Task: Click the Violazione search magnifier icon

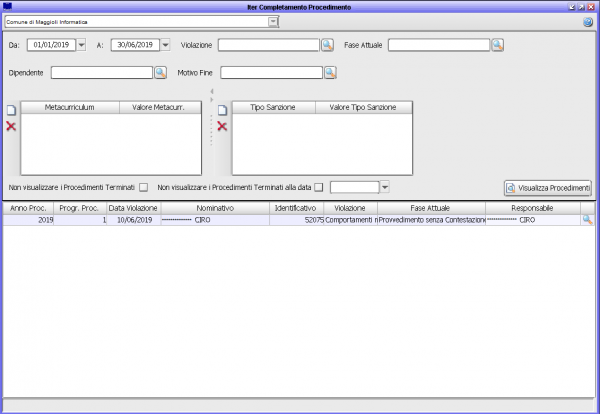Action: pyautogui.click(x=327, y=45)
